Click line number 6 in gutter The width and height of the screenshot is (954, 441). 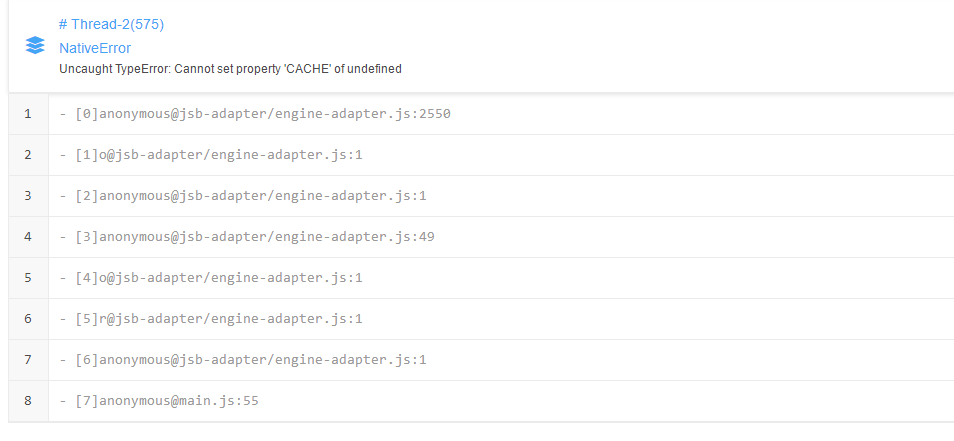pos(28,319)
